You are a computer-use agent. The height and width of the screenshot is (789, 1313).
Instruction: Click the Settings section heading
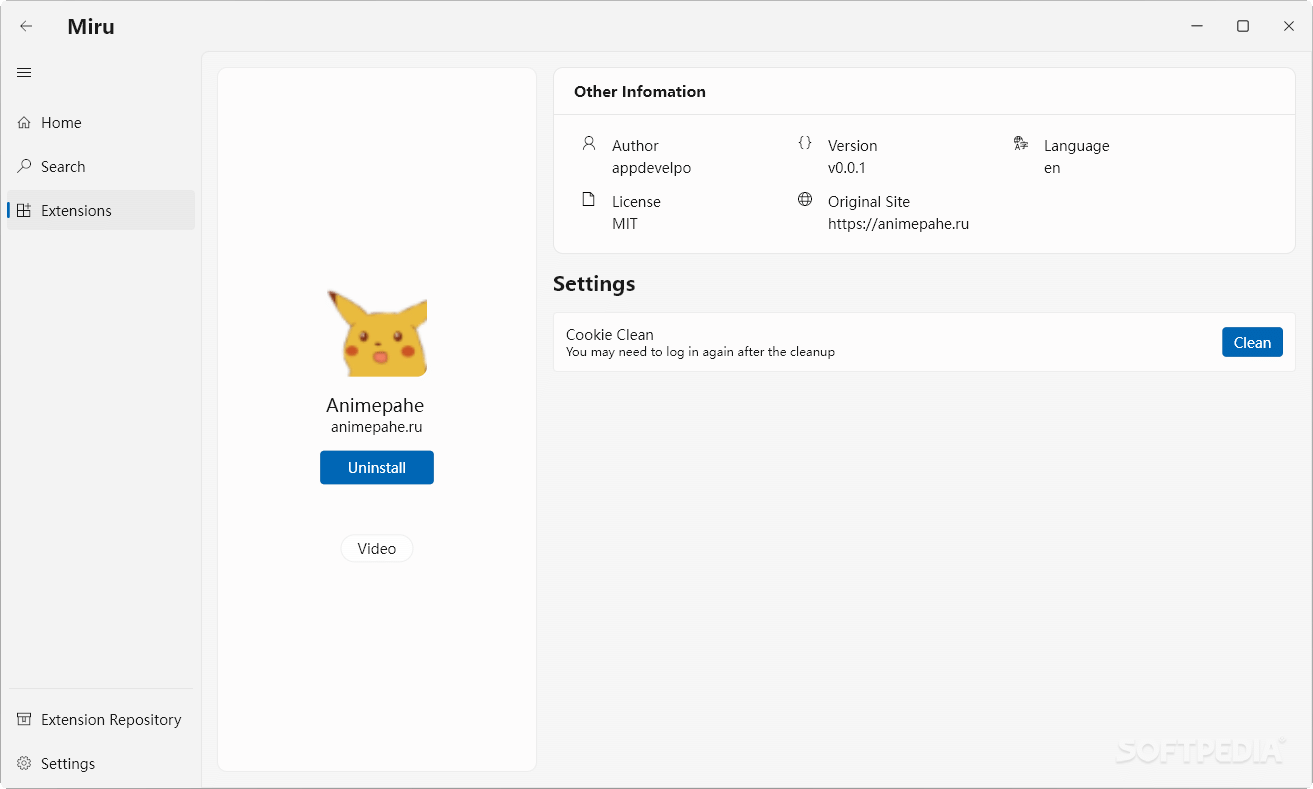click(x=594, y=284)
